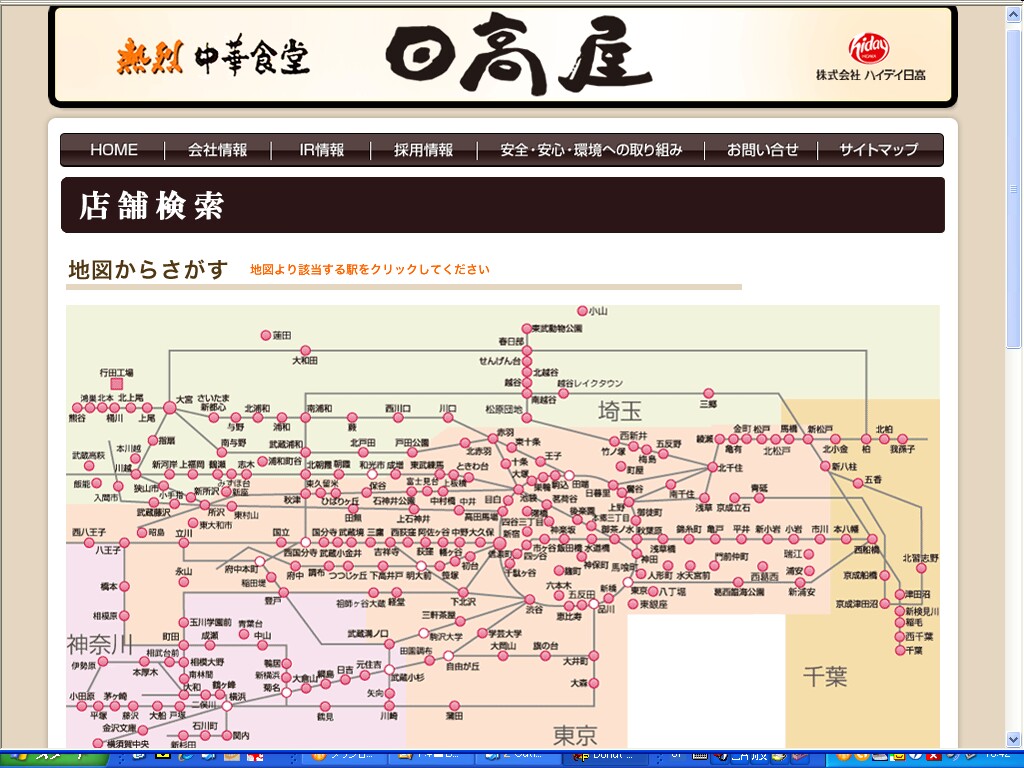Open the 会社情報 menu item

217,150
